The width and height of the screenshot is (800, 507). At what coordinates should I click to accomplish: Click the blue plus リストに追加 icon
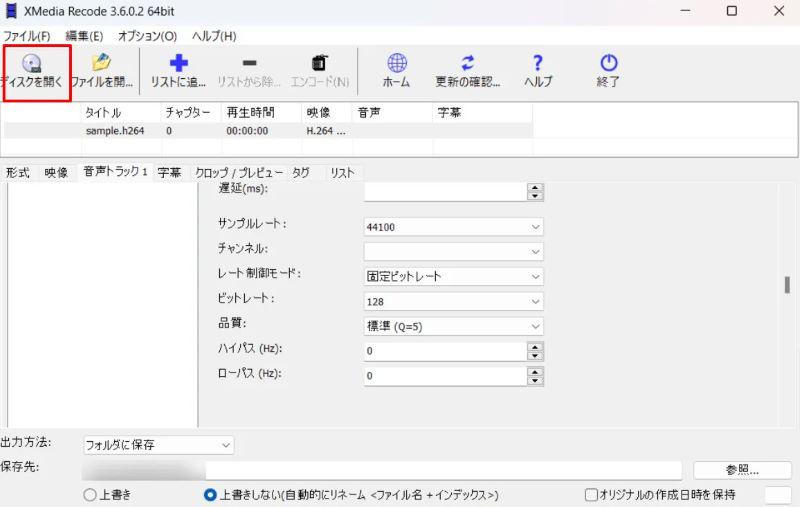[x=179, y=64]
